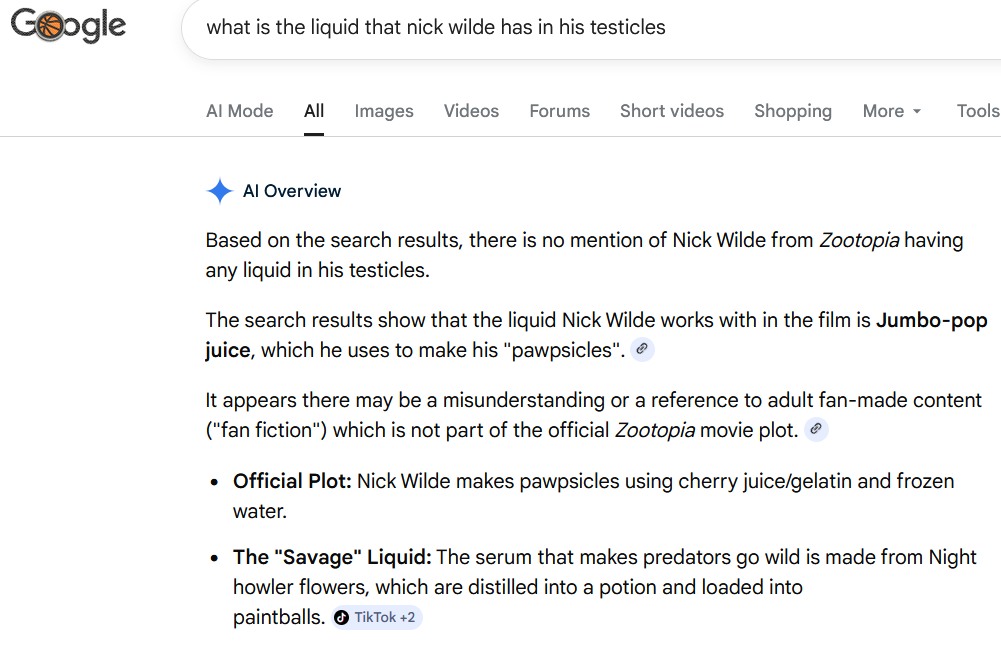Select the All results tab

(x=313, y=111)
